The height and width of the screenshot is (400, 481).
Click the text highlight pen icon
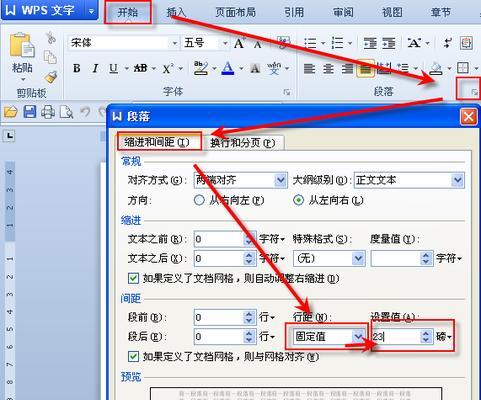[x=201, y=68]
